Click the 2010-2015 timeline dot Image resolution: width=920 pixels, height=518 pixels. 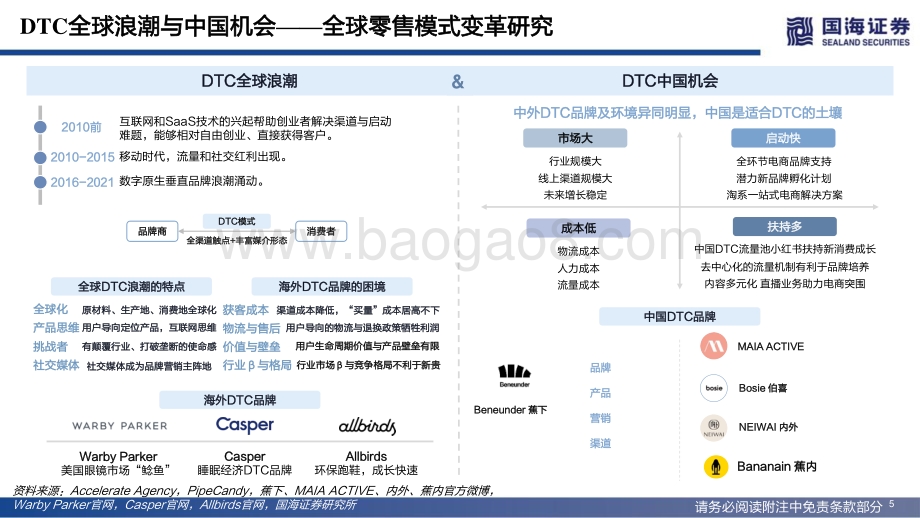click(40, 157)
